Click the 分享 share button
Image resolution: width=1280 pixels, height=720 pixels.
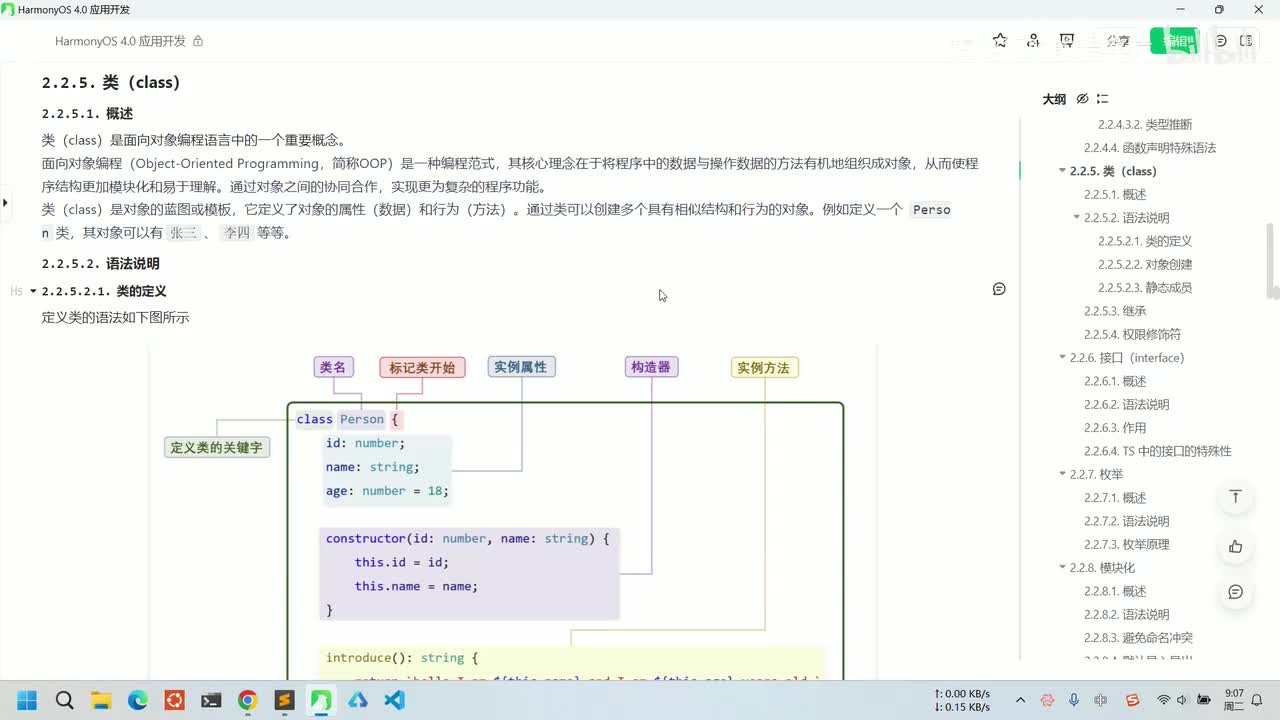pos(1118,41)
